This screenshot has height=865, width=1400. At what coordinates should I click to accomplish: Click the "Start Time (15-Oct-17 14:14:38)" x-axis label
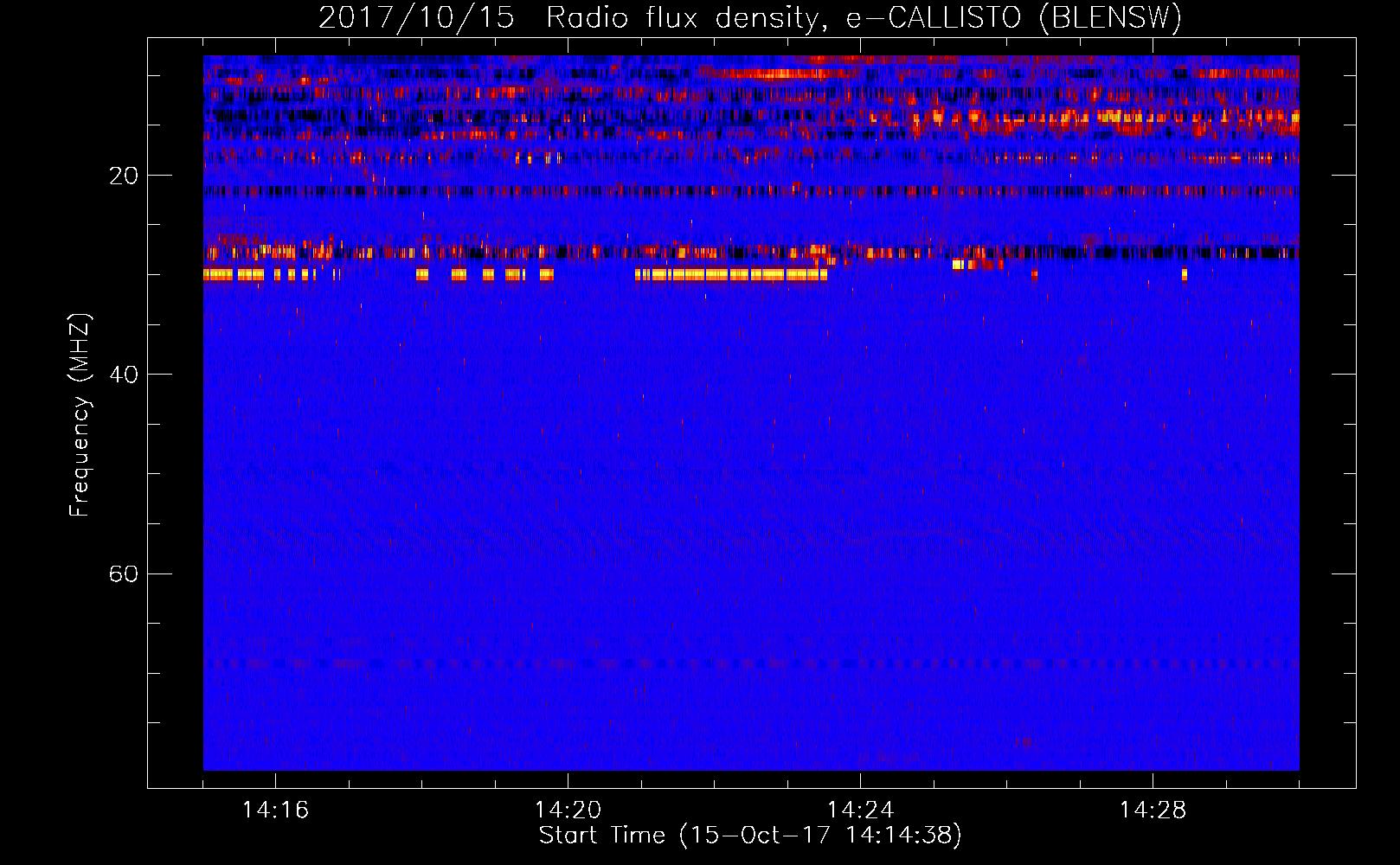tap(750, 836)
